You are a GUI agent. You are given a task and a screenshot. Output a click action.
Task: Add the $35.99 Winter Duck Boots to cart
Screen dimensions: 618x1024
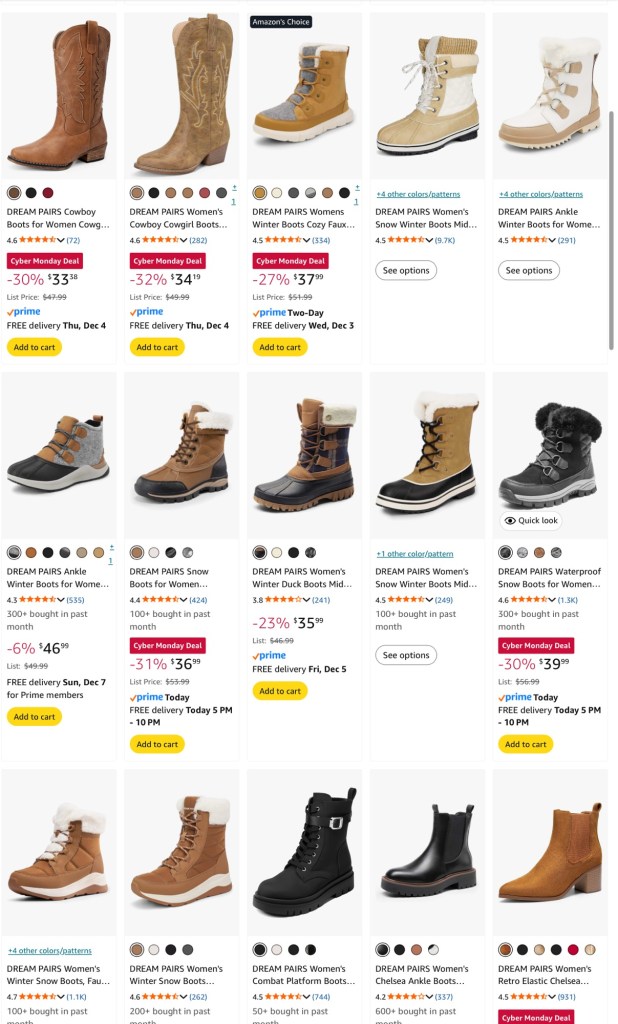[x=279, y=691]
